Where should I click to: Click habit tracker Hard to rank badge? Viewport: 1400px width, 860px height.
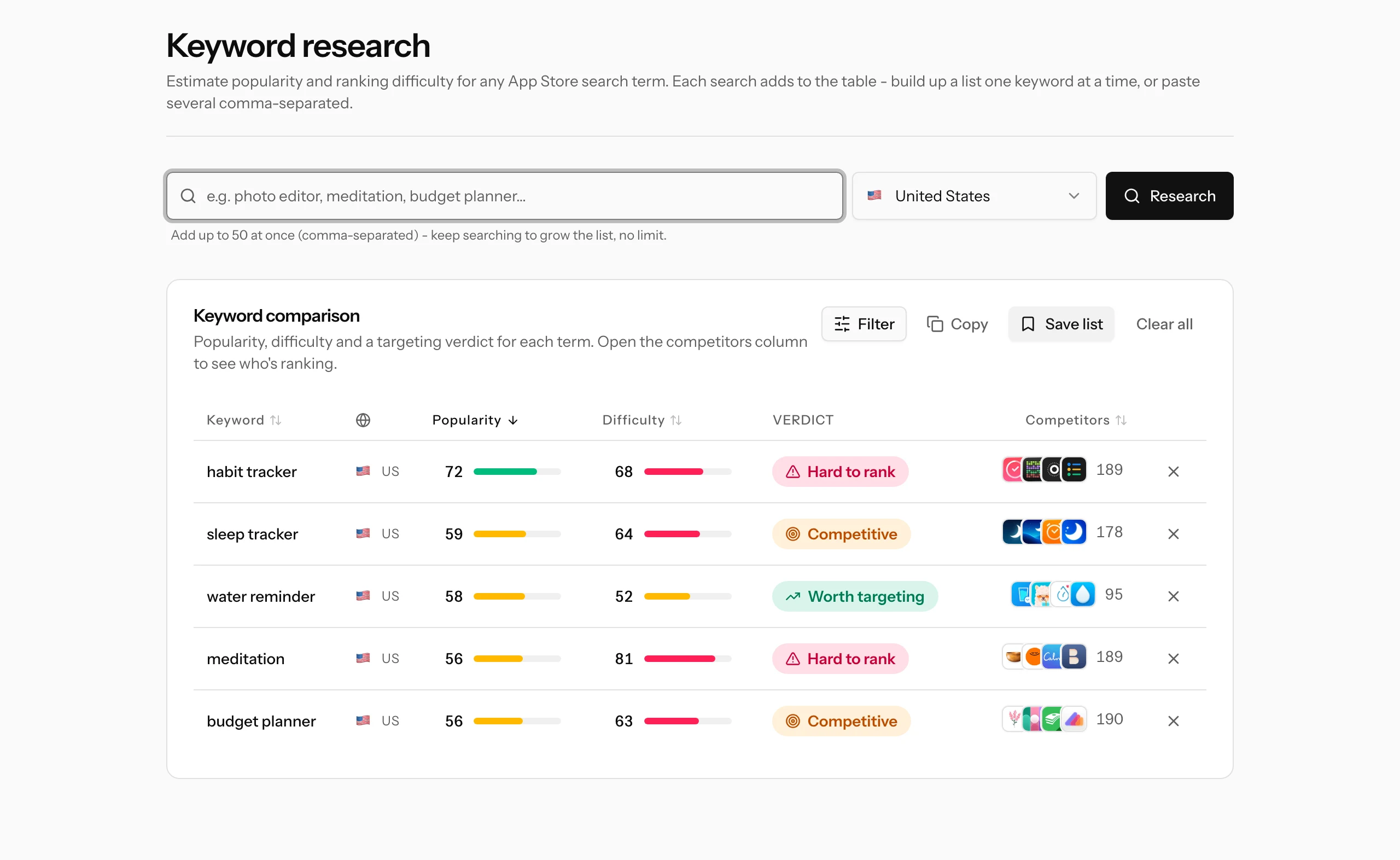(839, 472)
